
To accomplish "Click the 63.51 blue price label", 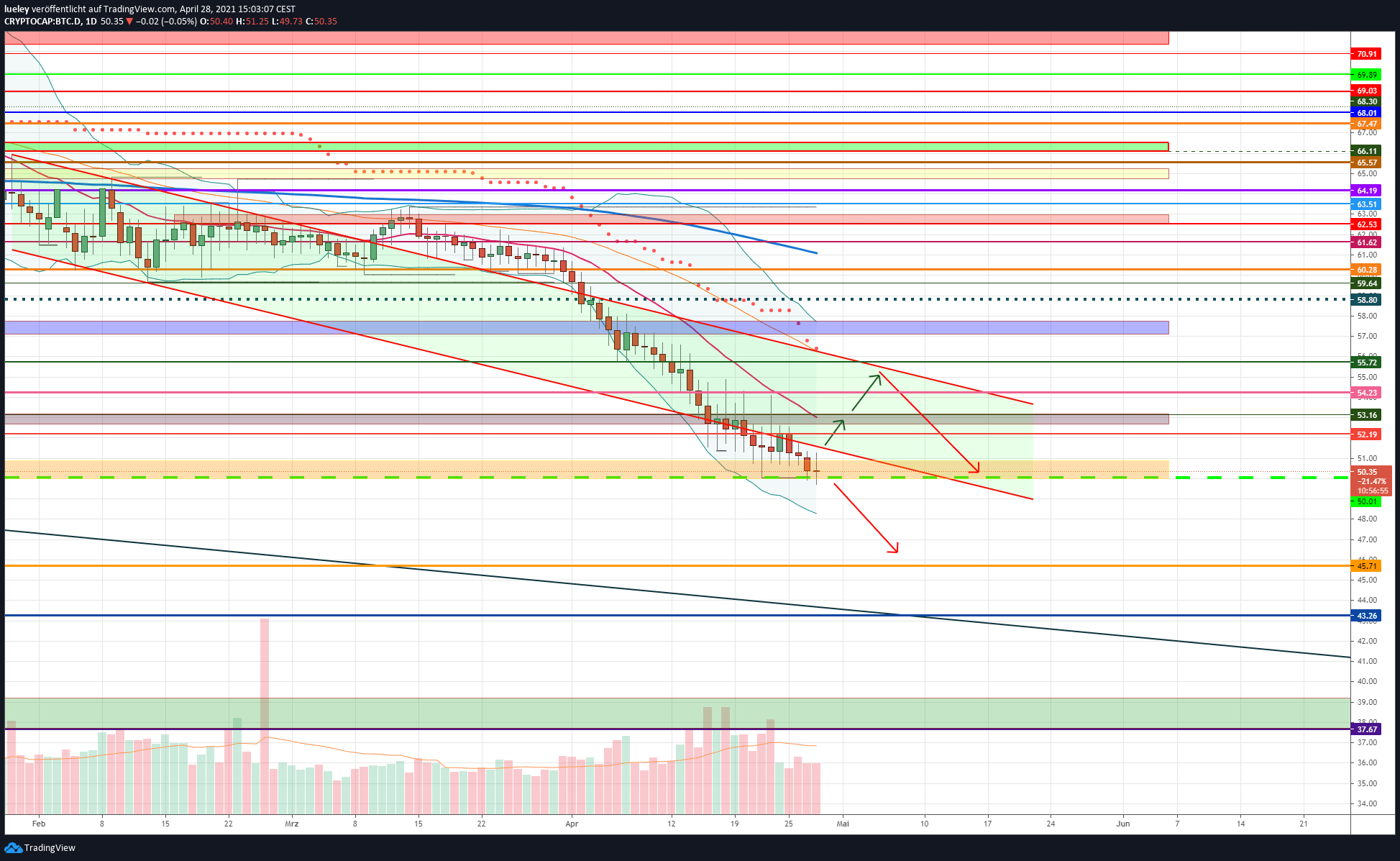I will pyautogui.click(x=1366, y=204).
